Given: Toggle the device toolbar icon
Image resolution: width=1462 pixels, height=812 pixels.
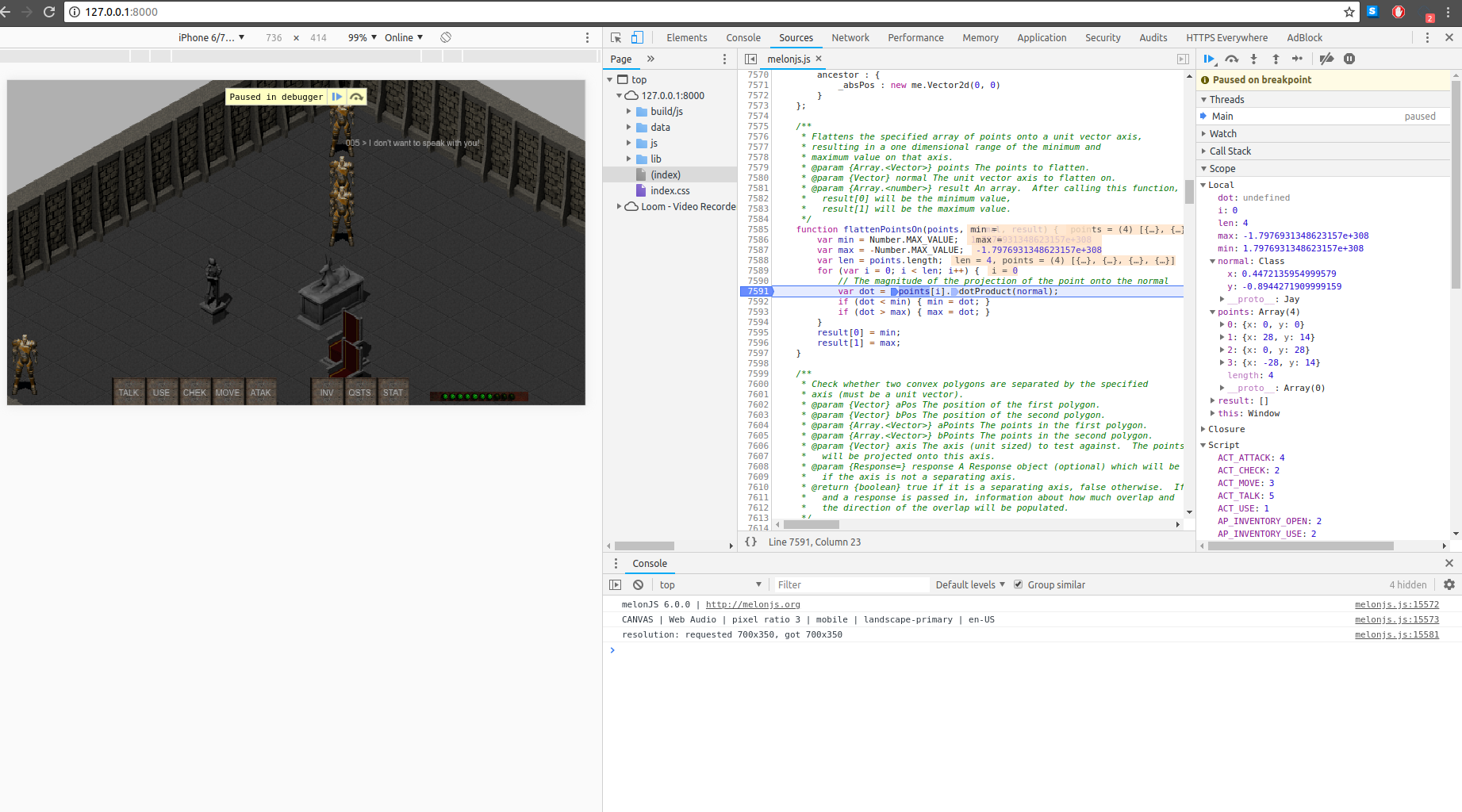Looking at the screenshot, I should tap(637, 37).
